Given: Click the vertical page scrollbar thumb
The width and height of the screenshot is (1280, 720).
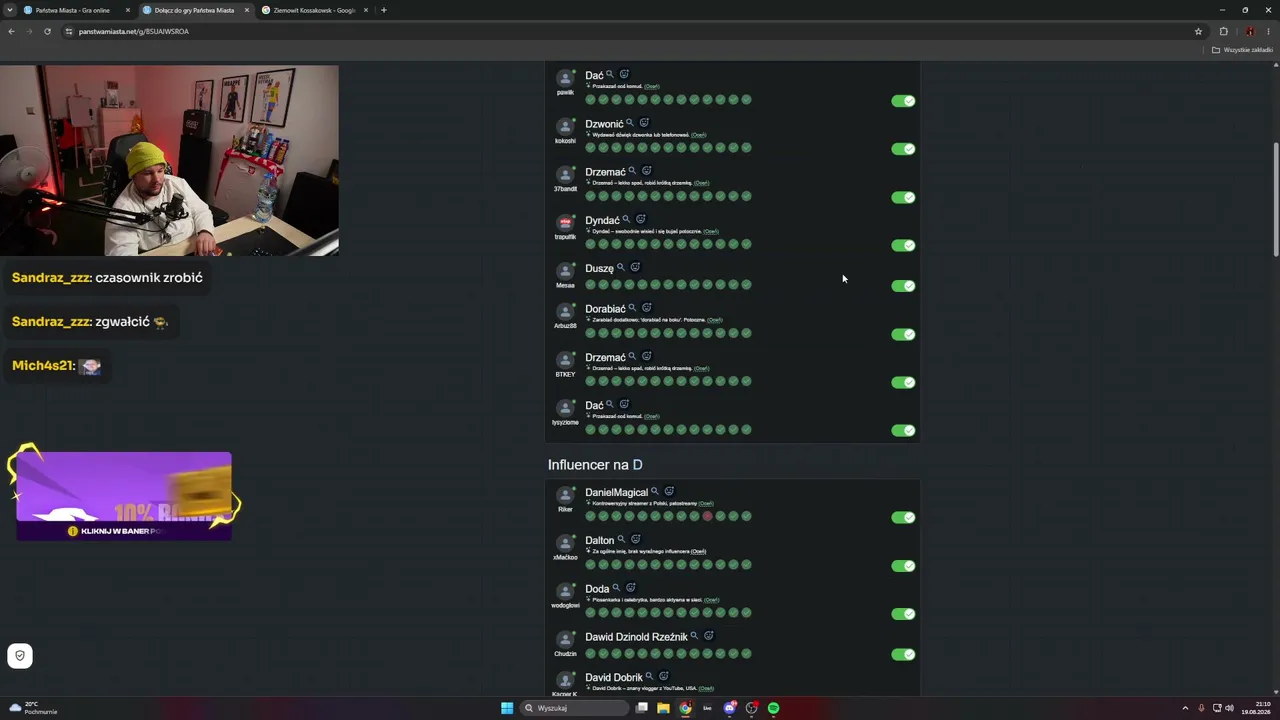Looking at the screenshot, I should (1275, 200).
